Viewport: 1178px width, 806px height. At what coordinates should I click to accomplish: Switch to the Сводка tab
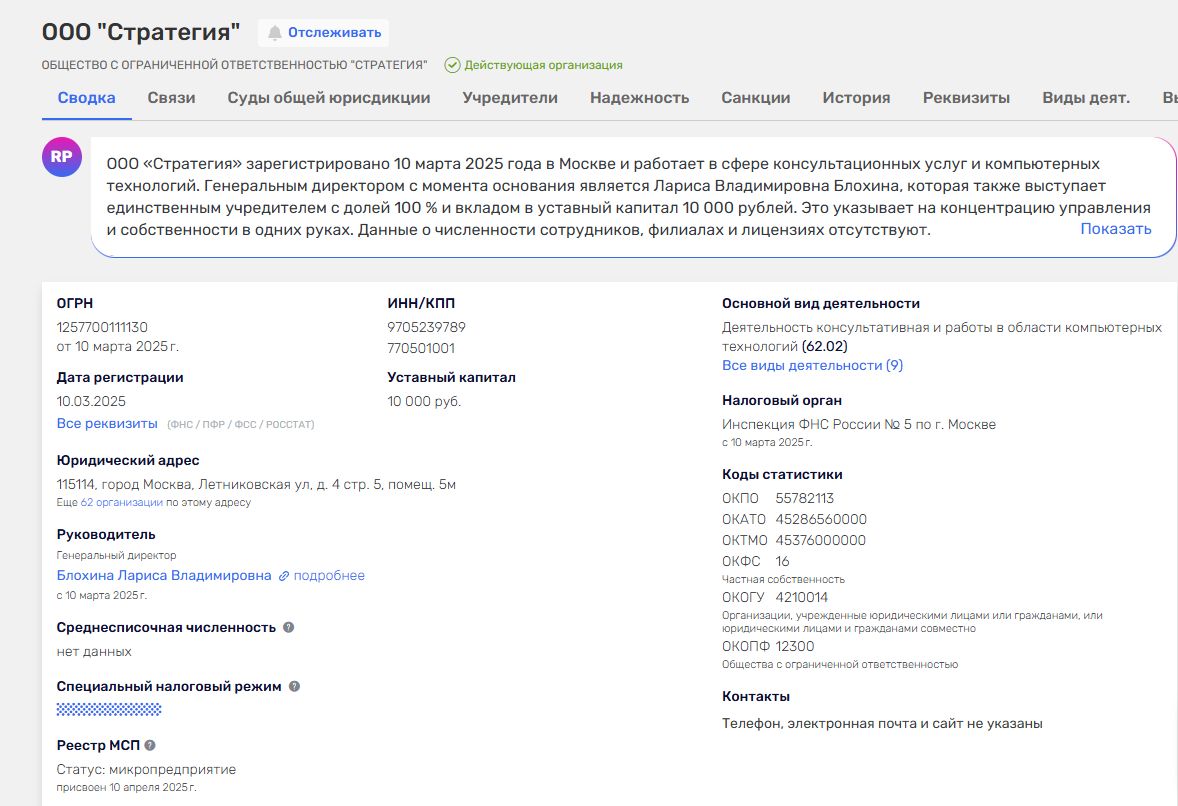86,98
